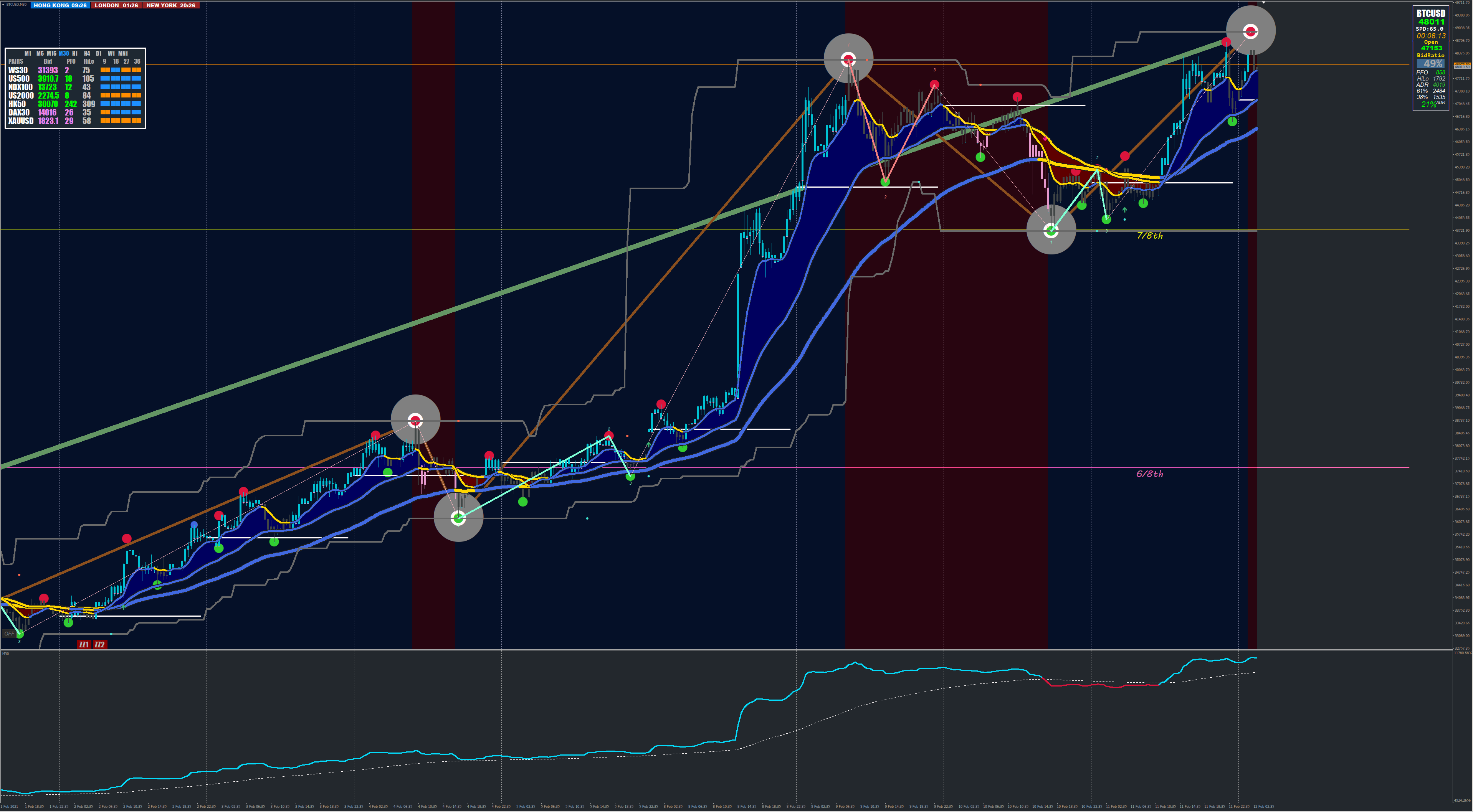Click the green swing-low bullseye marker near 7/8th line
This screenshot has height=812, width=1473.
(1051, 230)
